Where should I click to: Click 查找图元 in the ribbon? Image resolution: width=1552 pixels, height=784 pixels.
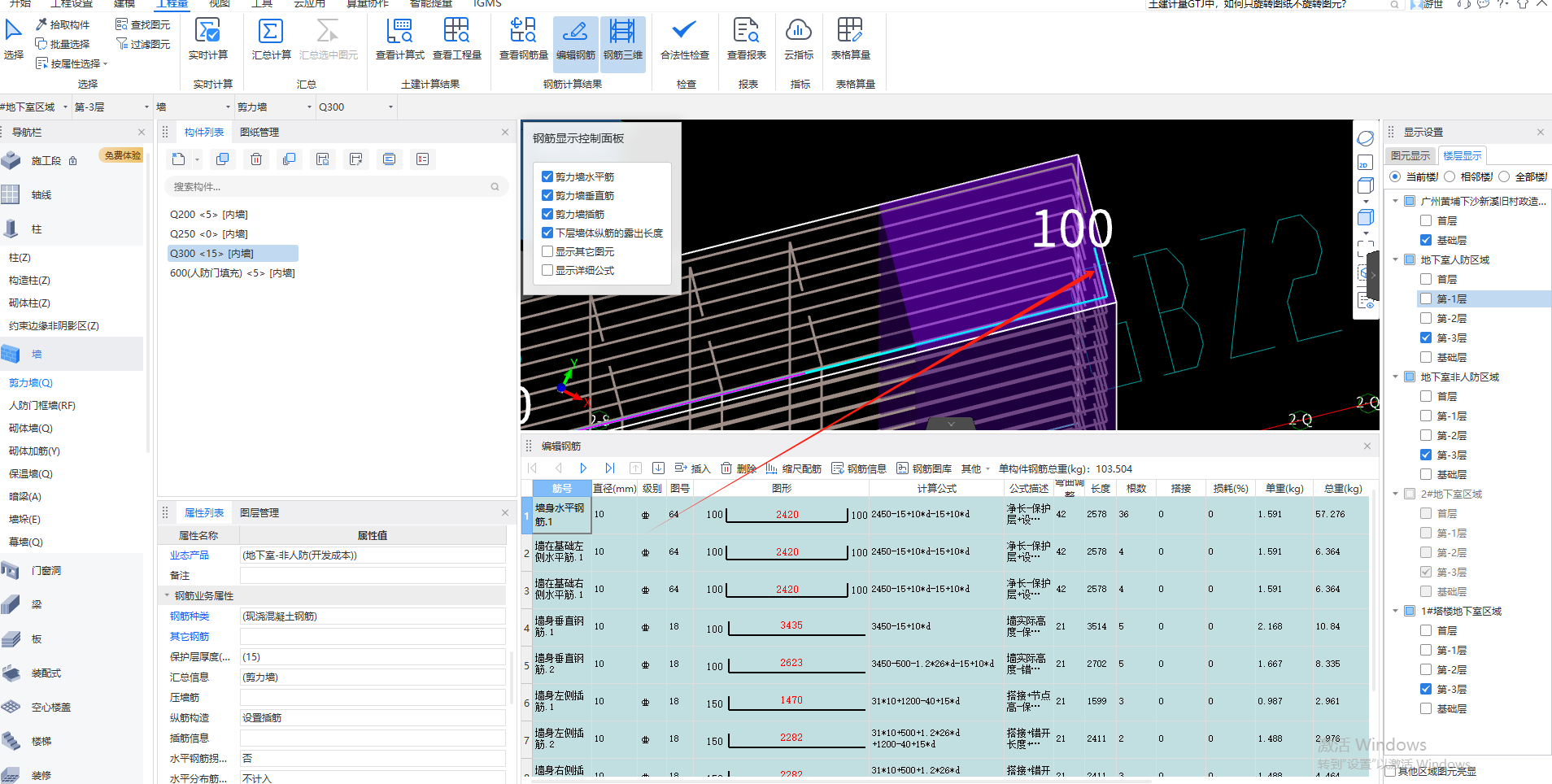(x=143, y=24)
